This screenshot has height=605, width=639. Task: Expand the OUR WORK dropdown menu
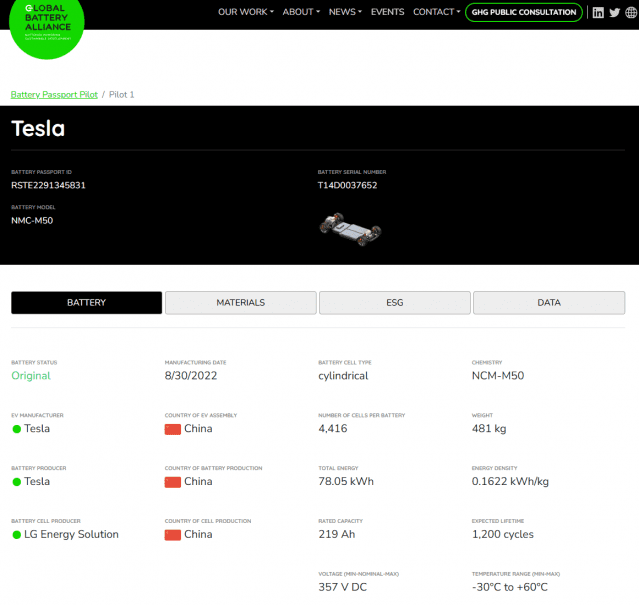[x=246, y=12]
